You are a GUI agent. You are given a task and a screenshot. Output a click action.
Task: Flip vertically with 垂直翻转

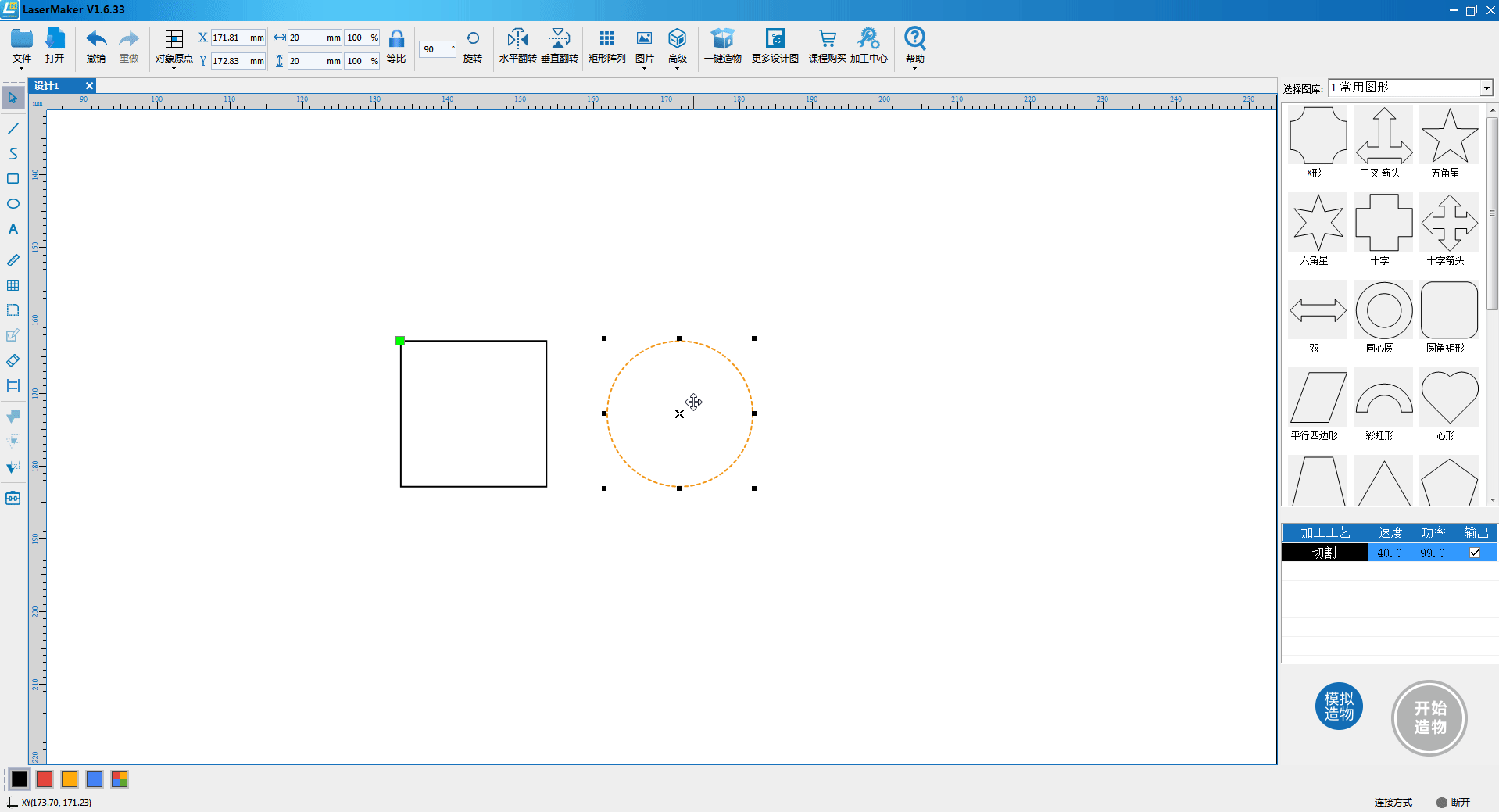pos(560,38)
